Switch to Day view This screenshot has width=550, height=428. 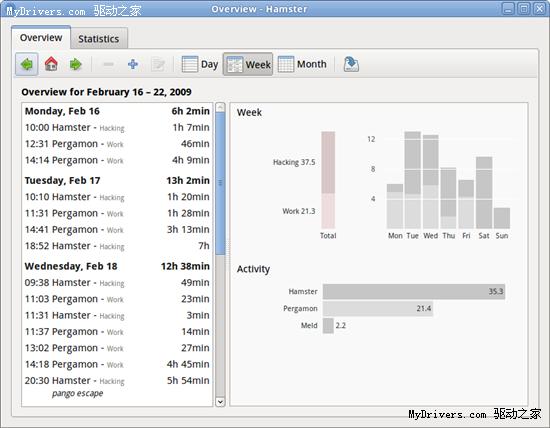coord(200,64)
